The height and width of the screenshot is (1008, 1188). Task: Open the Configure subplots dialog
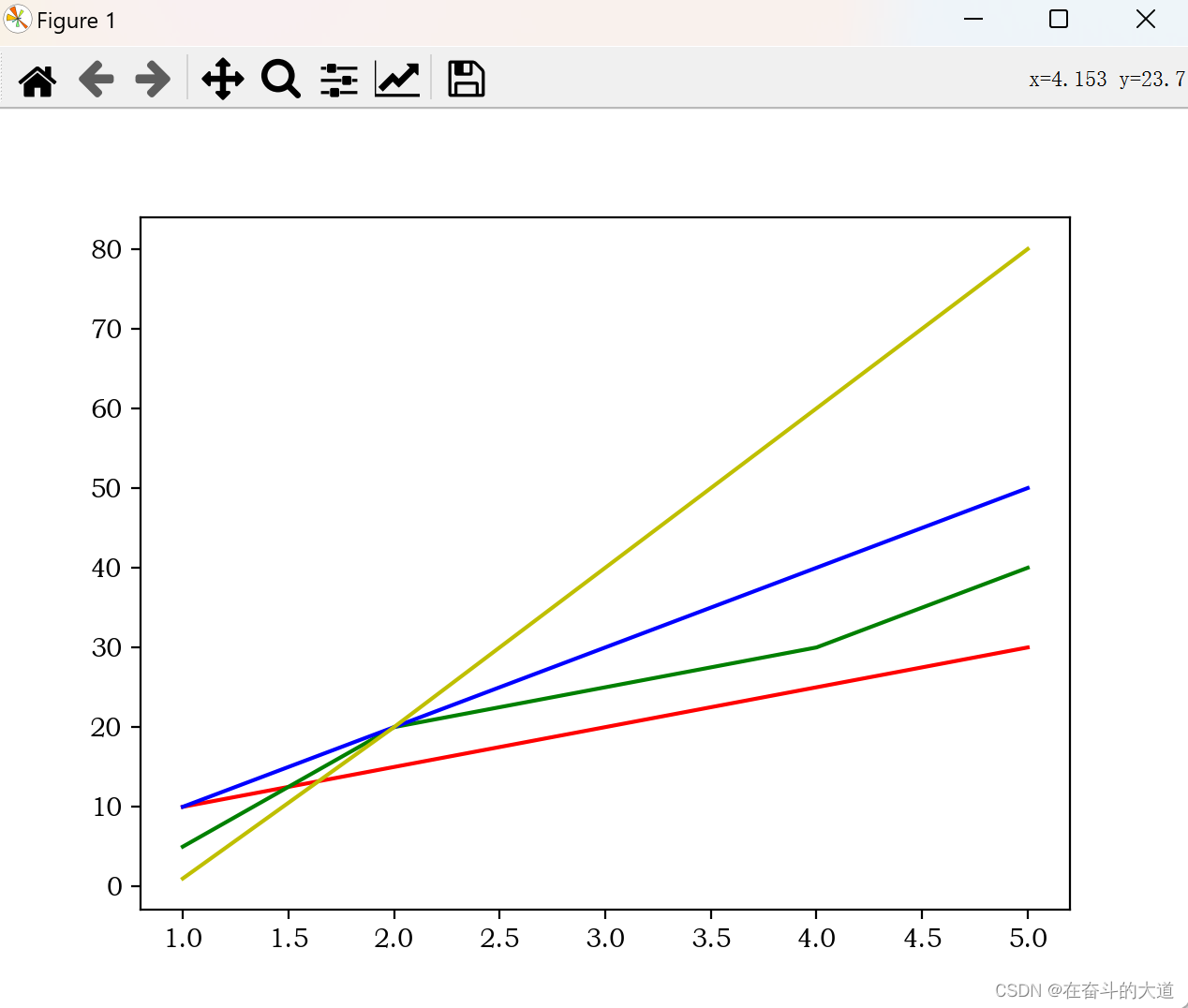point(339,80)
